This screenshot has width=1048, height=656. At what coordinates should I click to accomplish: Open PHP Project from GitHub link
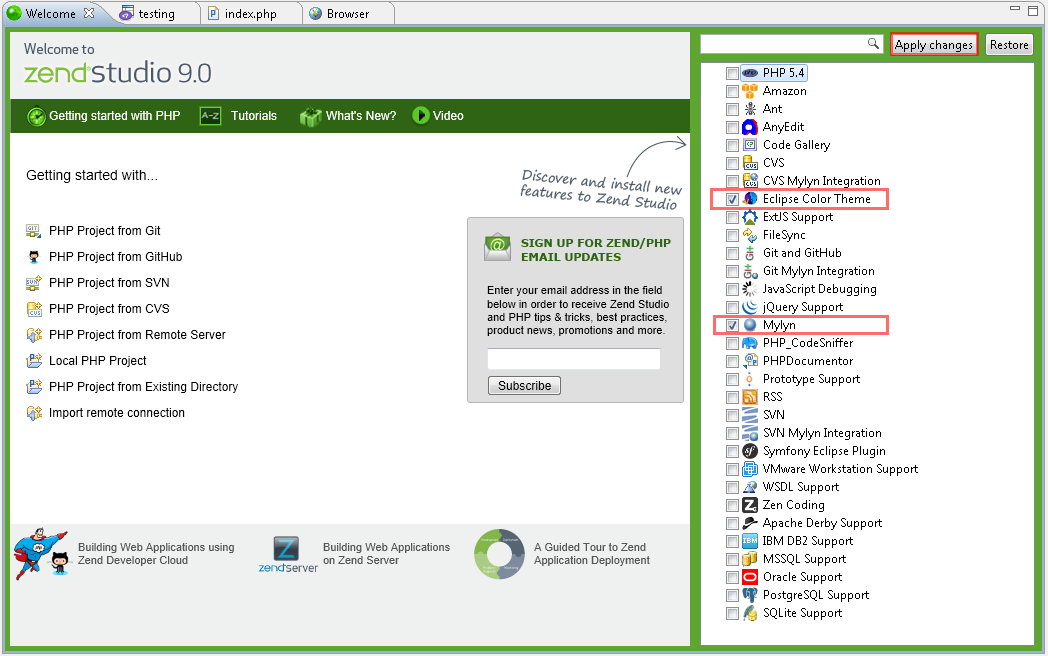115,257
